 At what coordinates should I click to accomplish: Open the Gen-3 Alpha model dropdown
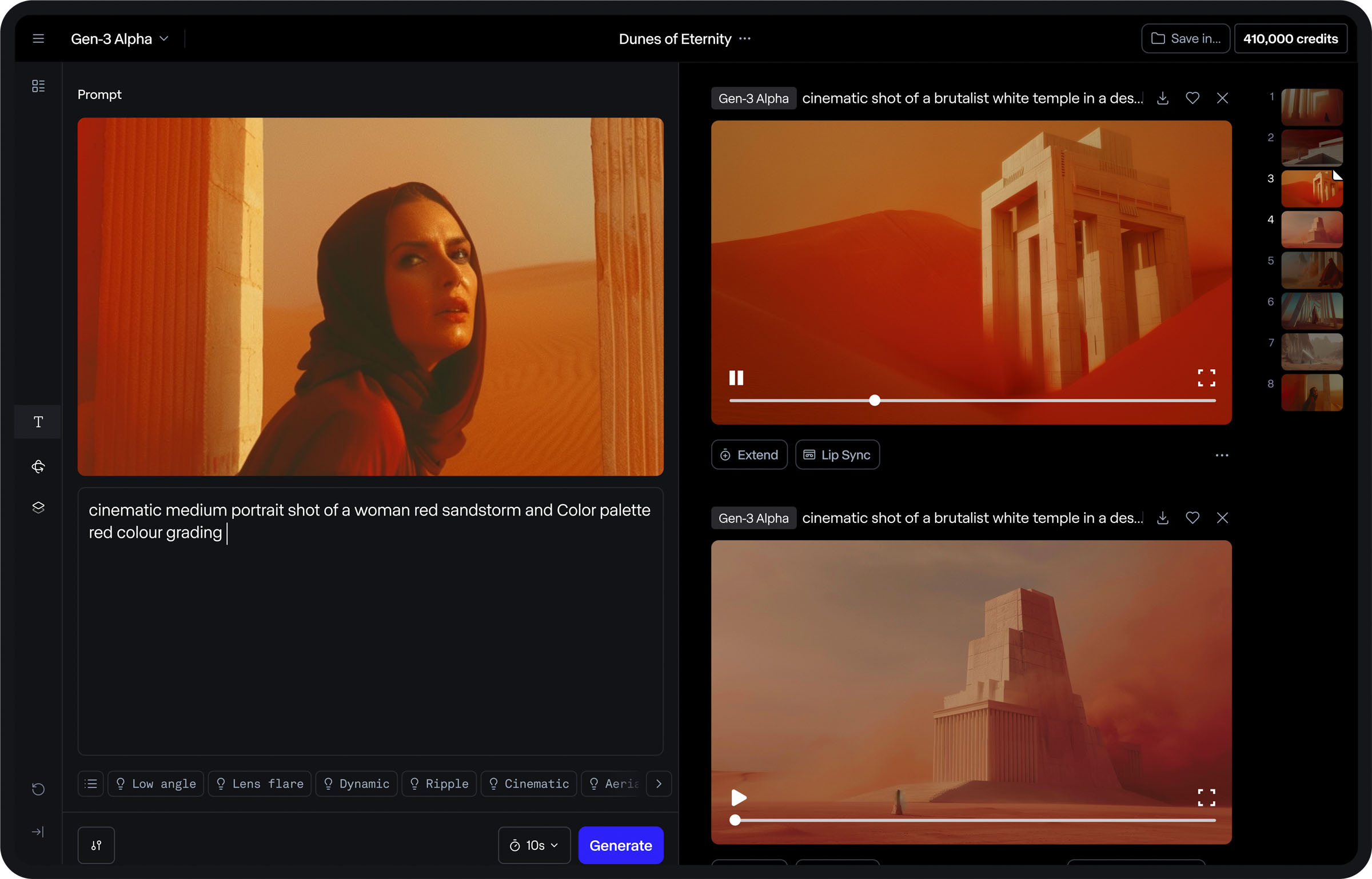point(120,39)
